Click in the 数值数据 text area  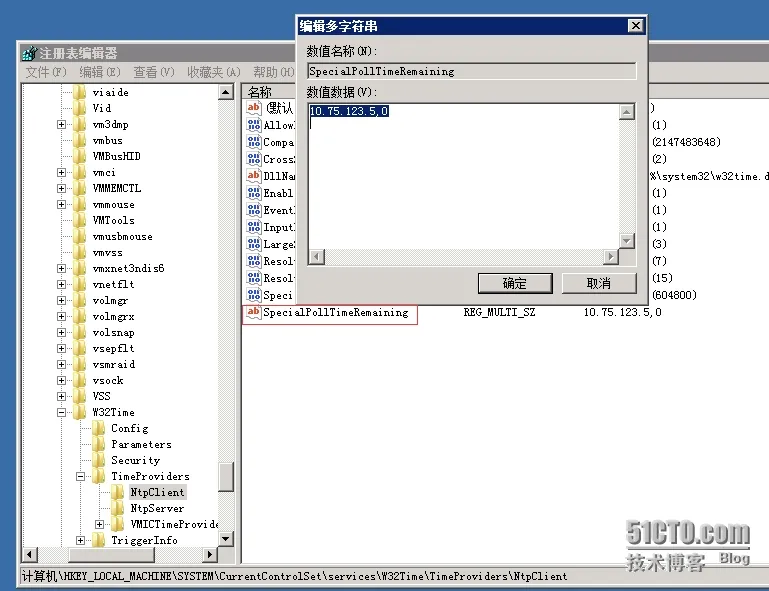[463, 176]
